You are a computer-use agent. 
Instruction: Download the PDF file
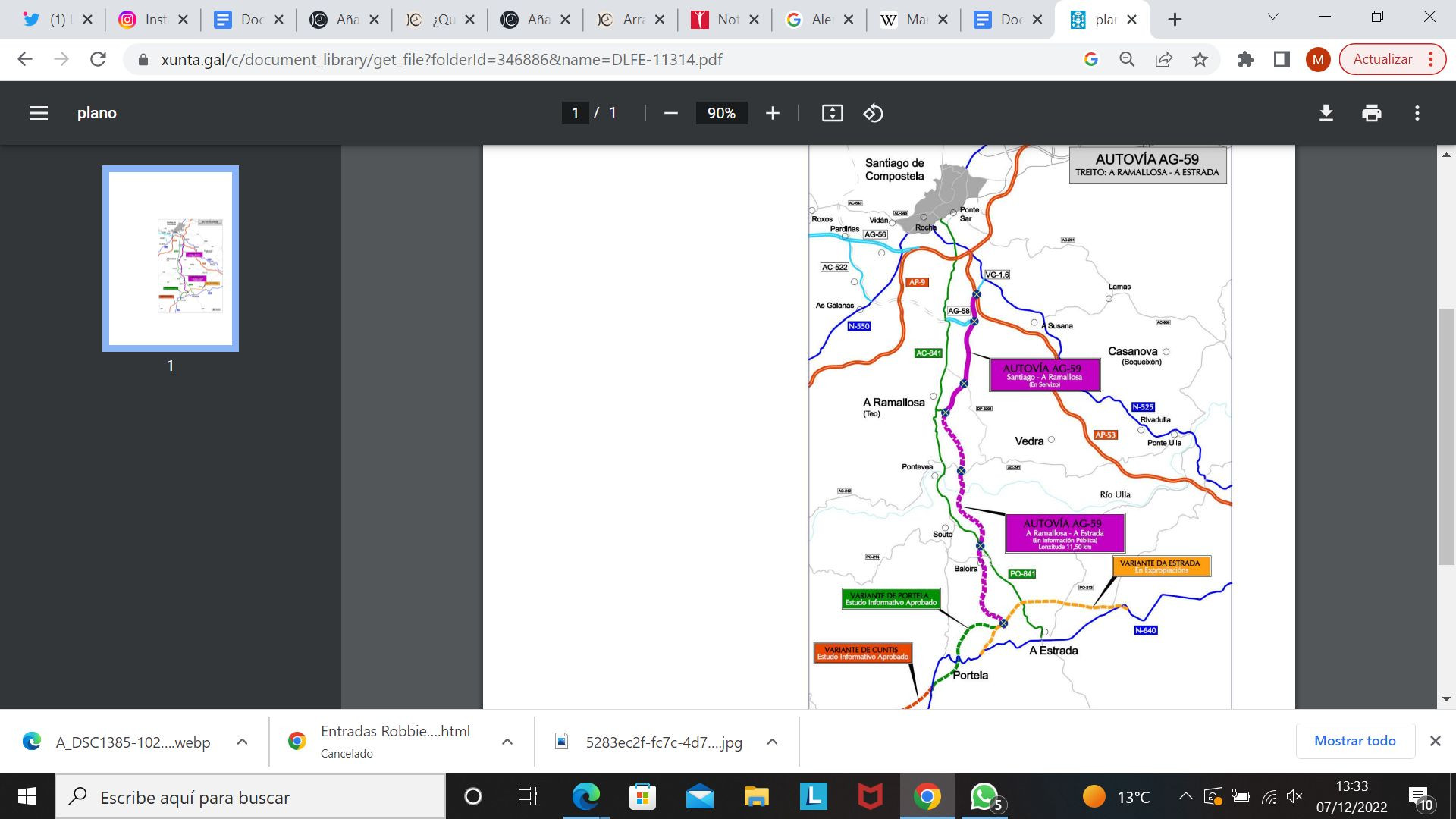click(x=1326, y=113)
